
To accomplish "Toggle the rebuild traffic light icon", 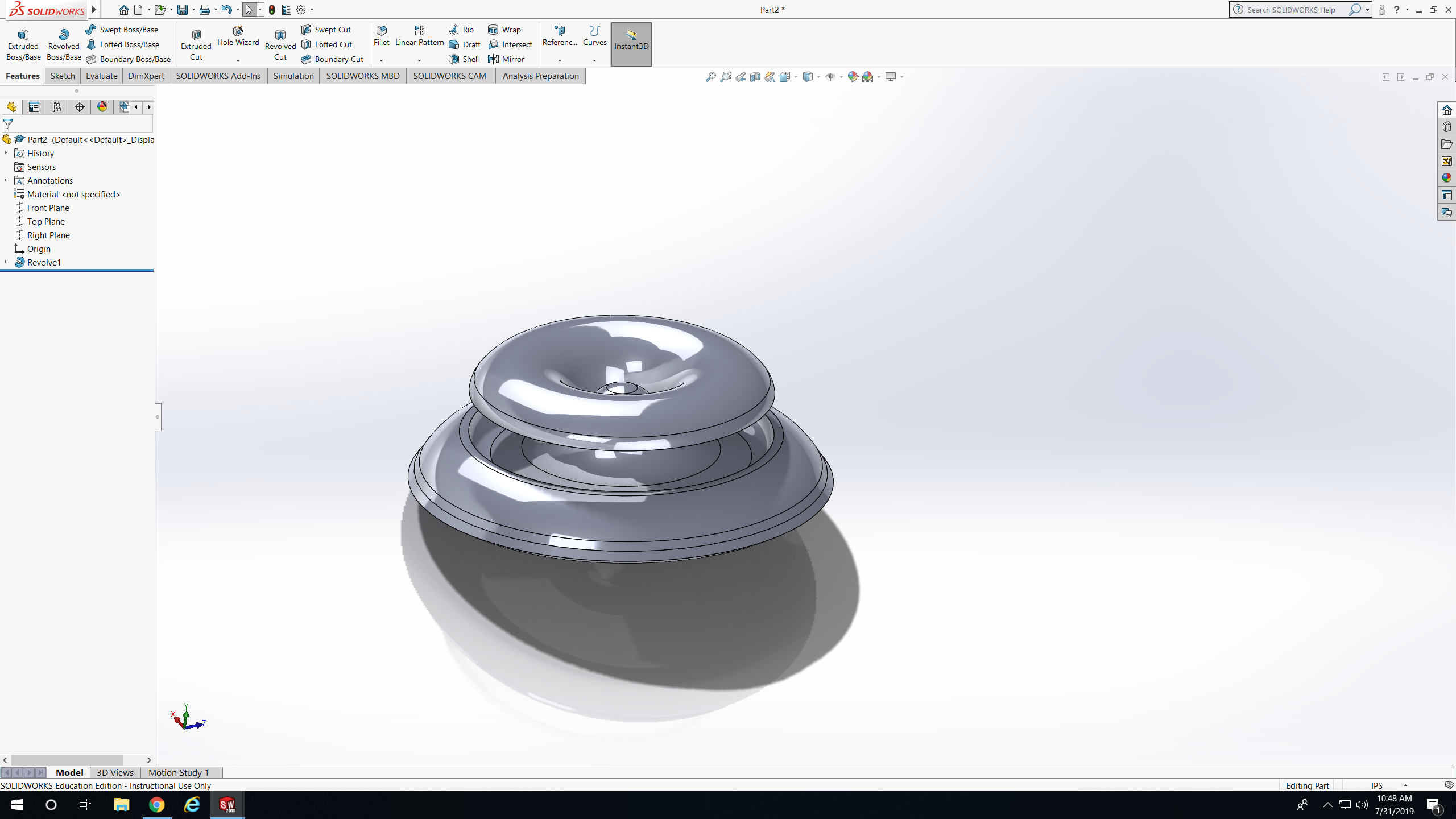I will pos(272,10).
